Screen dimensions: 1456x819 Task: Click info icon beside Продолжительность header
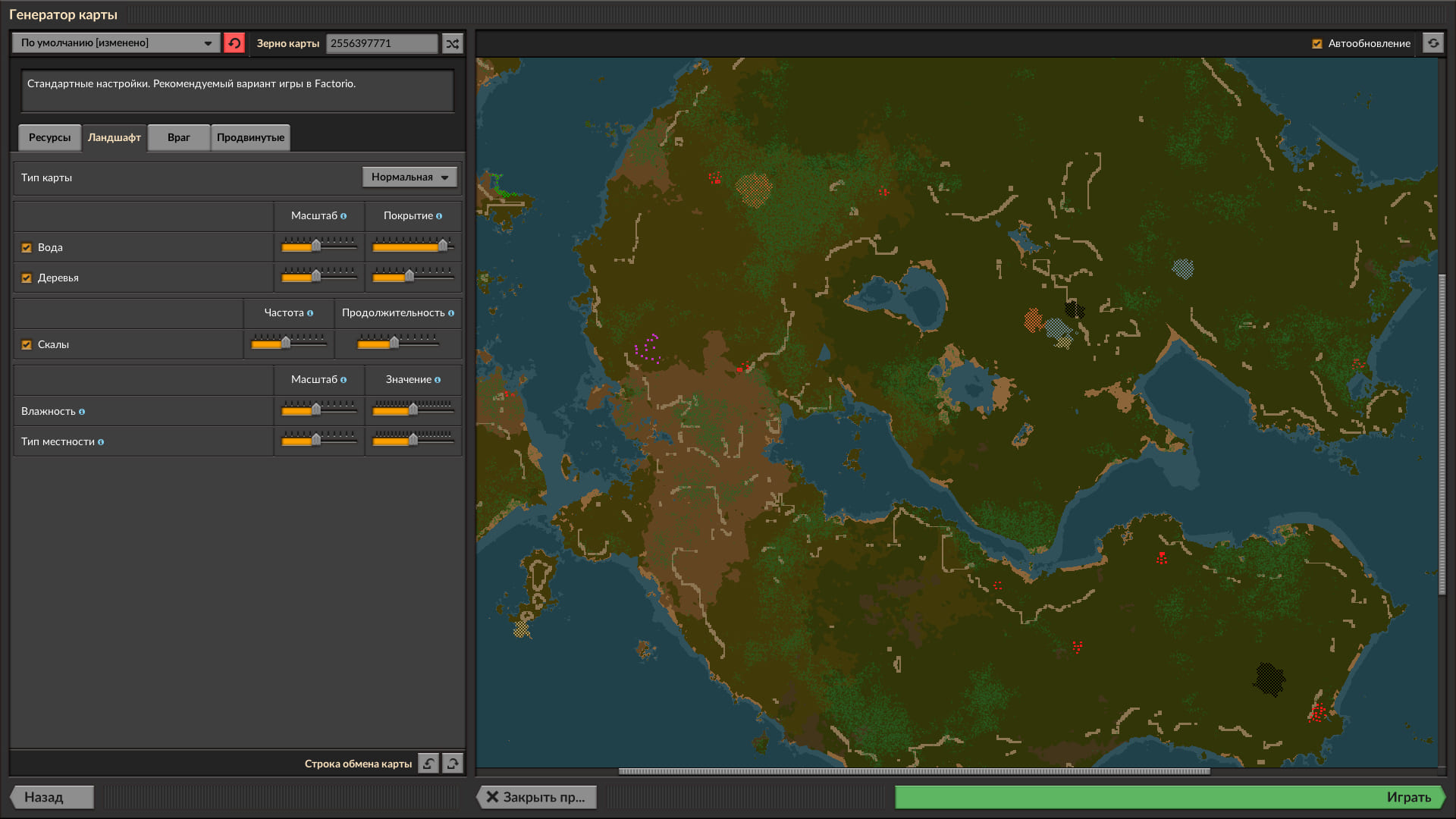pyautogui.click(x=451, y=313)
